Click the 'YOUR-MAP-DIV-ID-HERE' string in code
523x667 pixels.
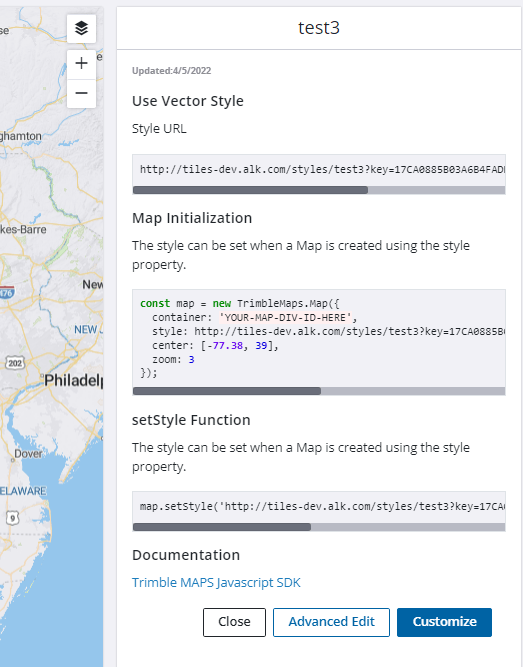[x=285, y=318]
